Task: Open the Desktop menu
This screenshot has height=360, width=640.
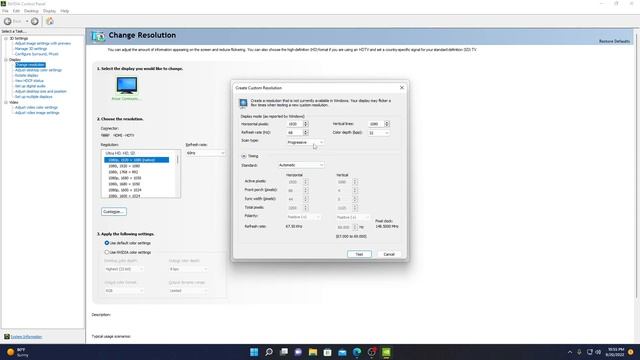Action: (x=31, y=11)
